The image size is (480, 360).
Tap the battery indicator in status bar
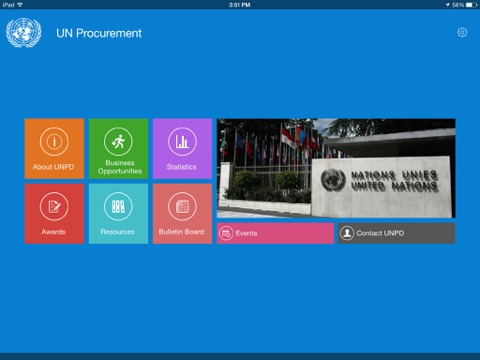coord(471,5)
